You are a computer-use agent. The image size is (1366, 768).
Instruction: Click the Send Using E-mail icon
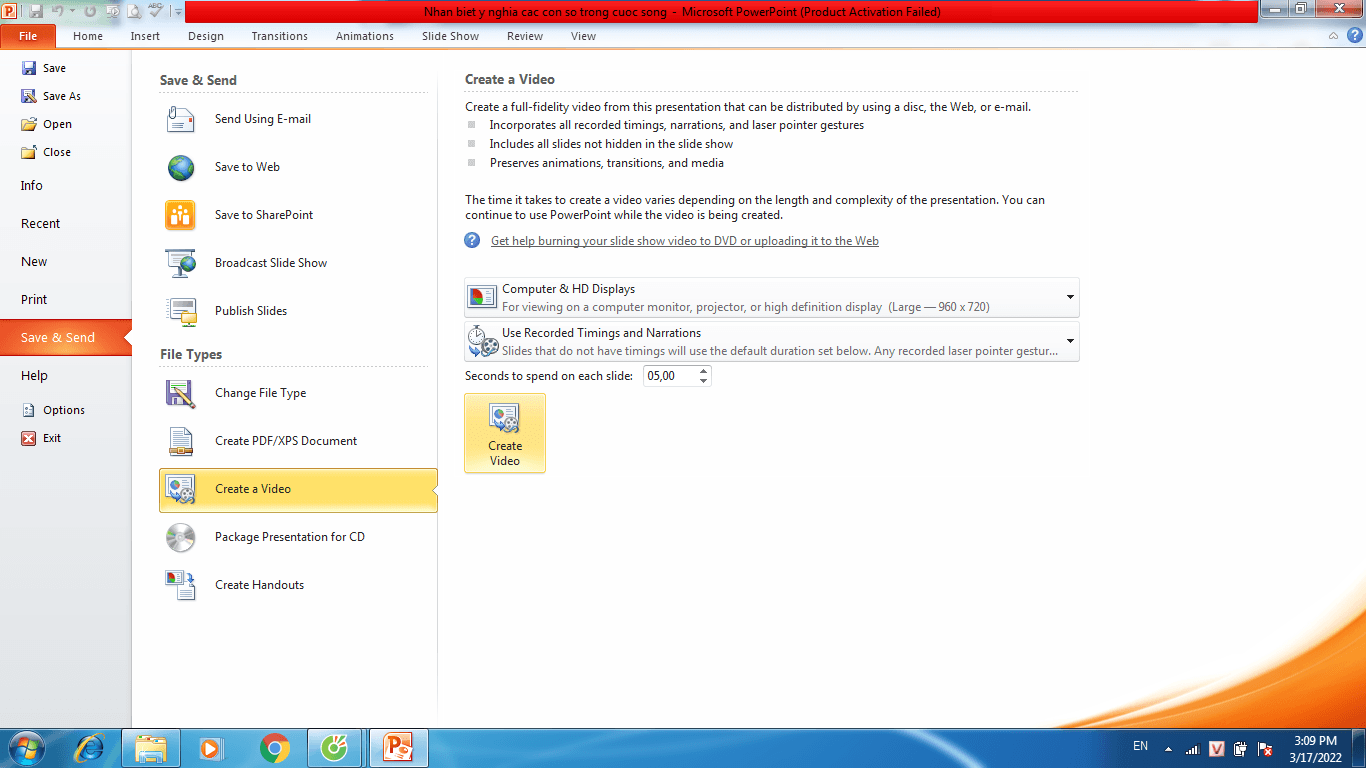[181, 119]
